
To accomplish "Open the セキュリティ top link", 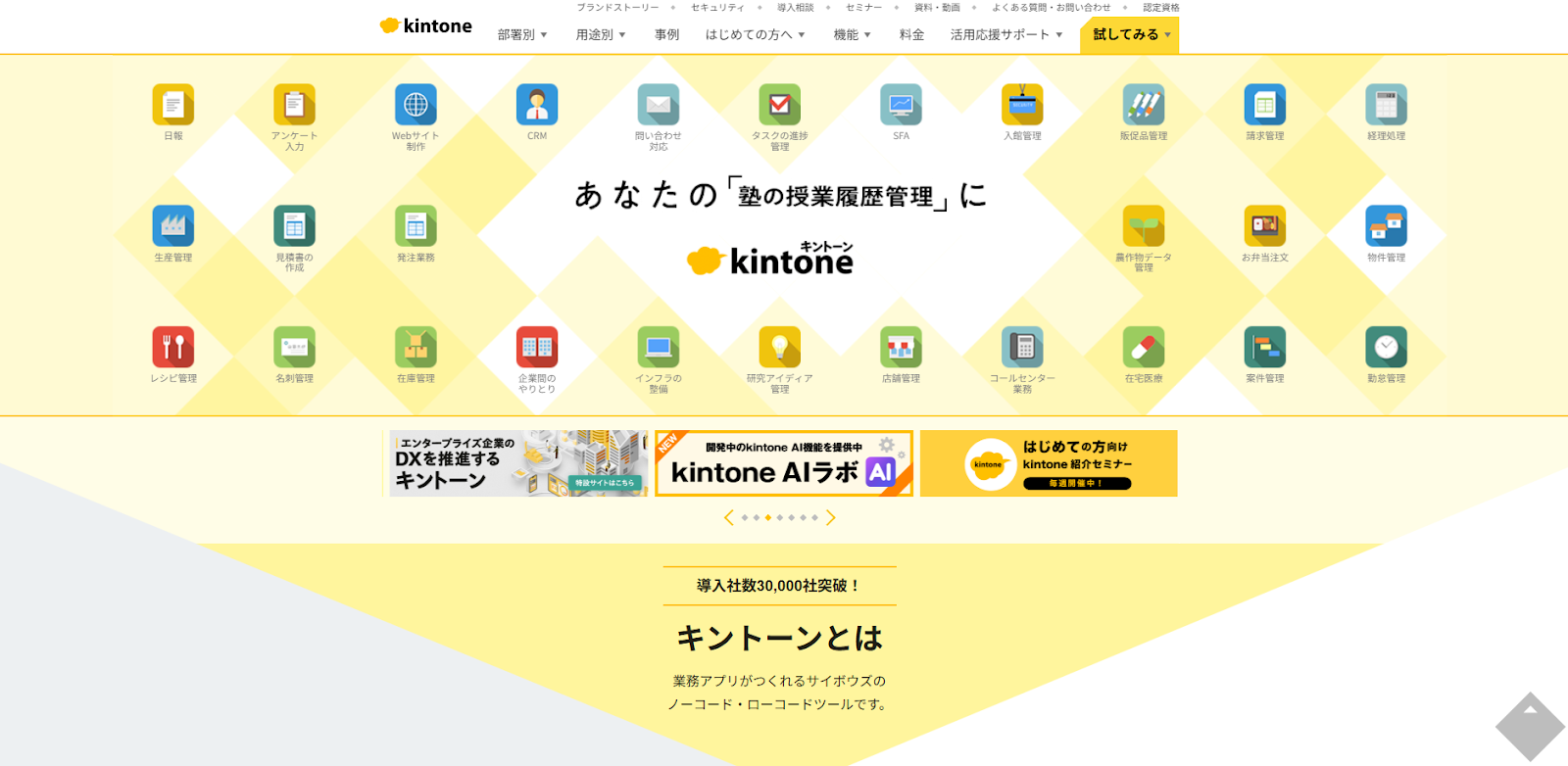I will 717,8.
